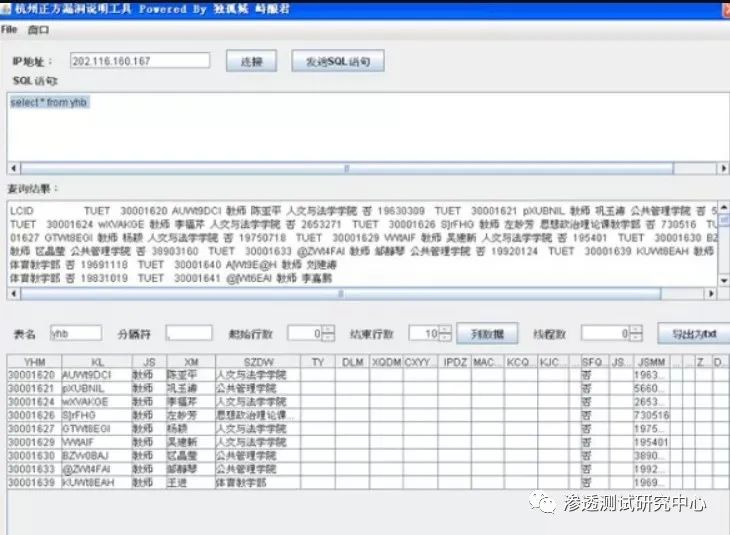Click the 列数据 list data button
Viewport: 730px width, 535px height.
tap(487, 334)
